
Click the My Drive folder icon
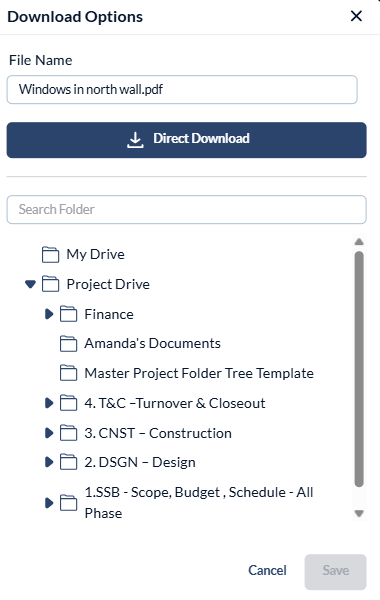pyautogui.click(x=51, y=255)
